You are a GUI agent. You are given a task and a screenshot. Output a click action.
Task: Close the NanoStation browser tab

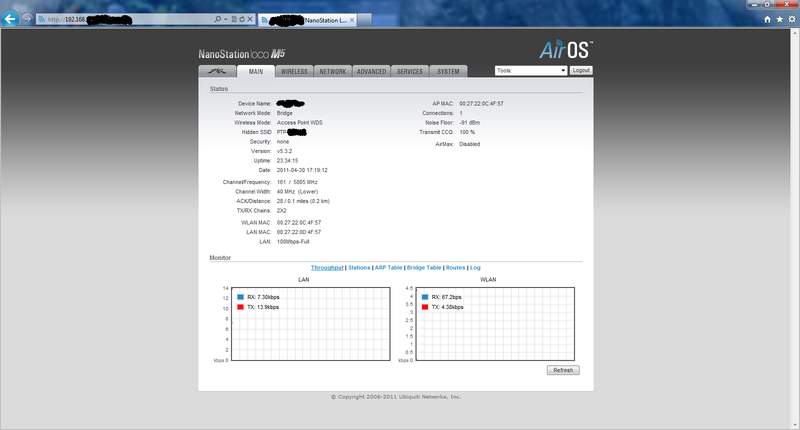[x=352, y=20]
